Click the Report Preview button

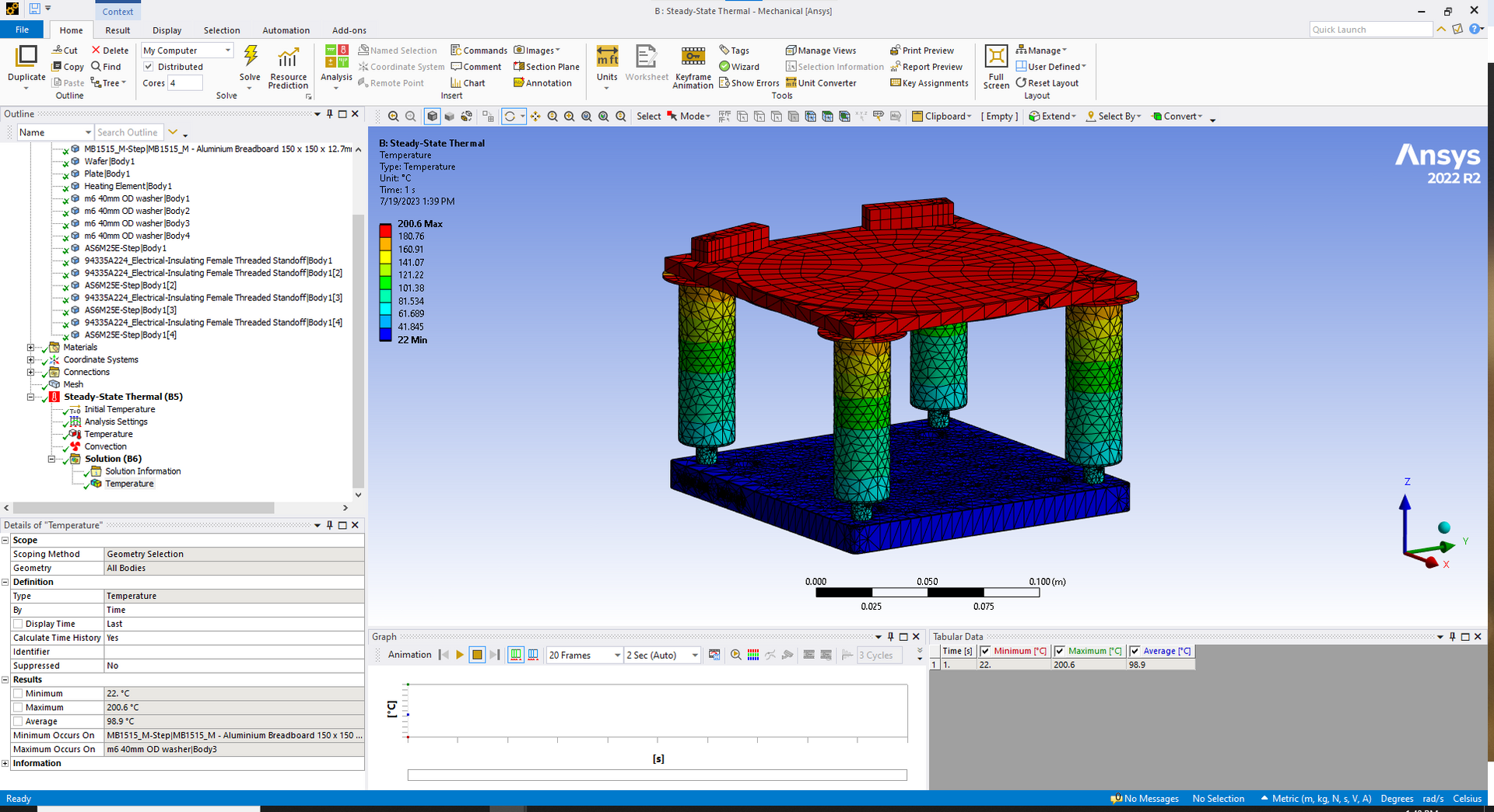tap(926, 67)
